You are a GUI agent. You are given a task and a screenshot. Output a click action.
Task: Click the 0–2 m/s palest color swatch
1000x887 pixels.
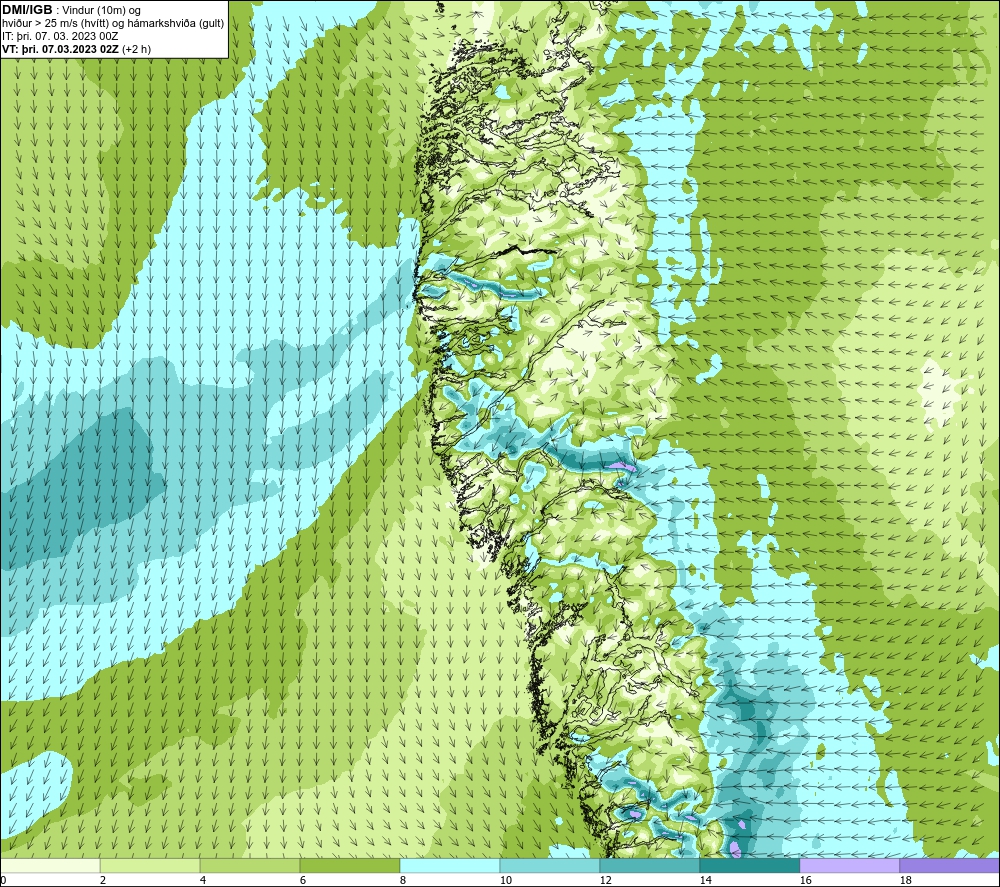point(50,865)
